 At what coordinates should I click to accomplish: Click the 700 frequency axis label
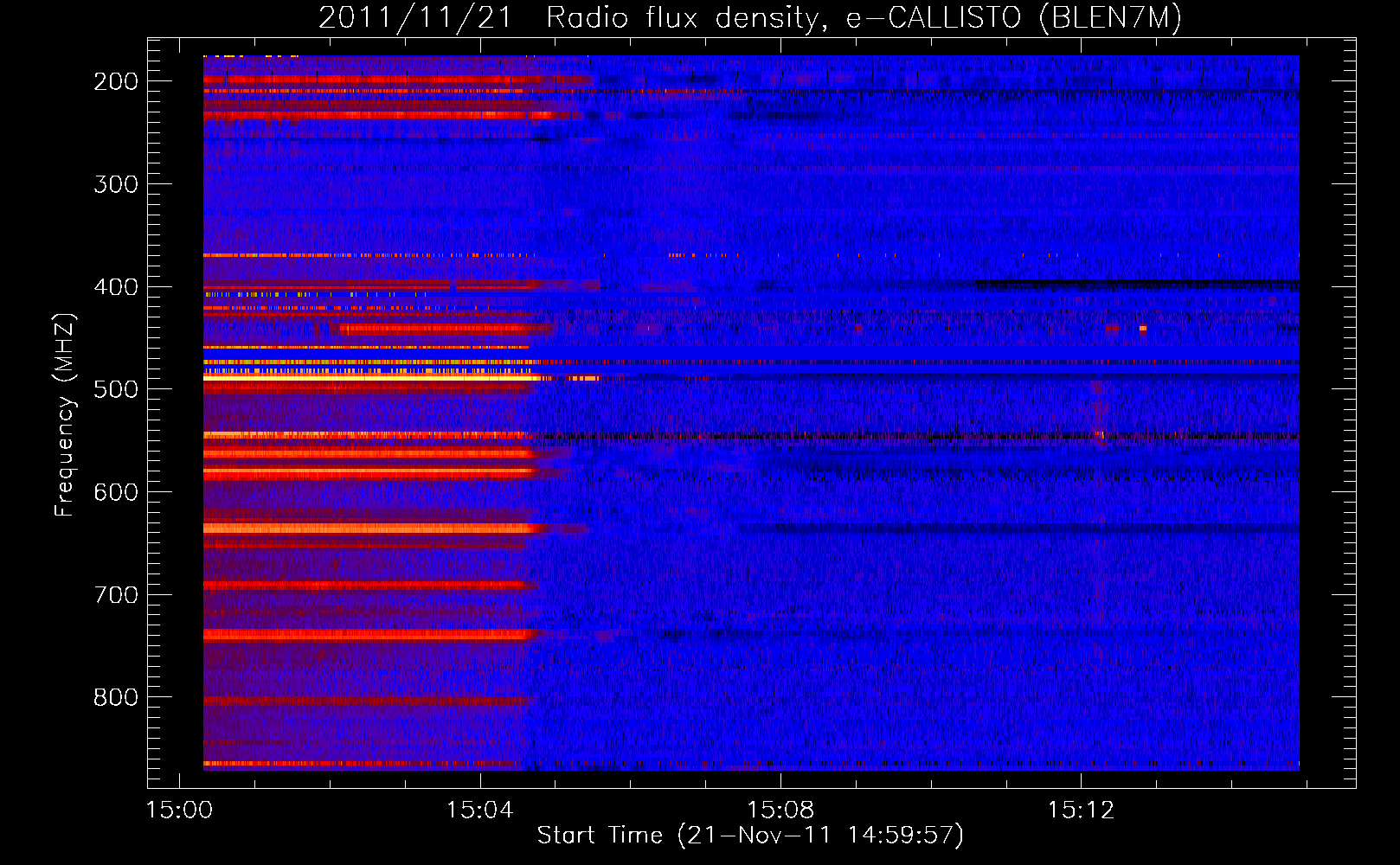[116, 595]
